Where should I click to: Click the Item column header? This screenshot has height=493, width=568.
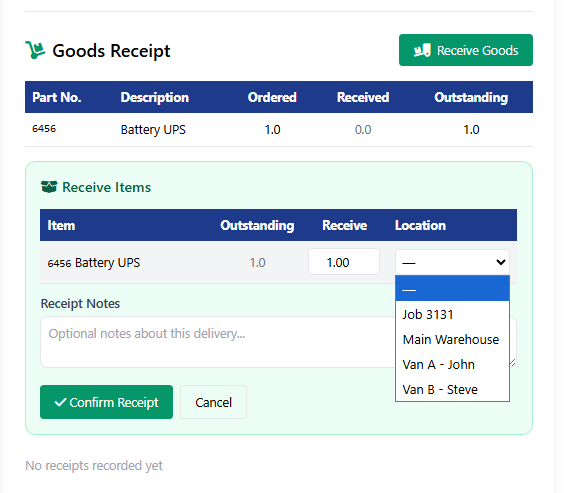tap(61, 225)
